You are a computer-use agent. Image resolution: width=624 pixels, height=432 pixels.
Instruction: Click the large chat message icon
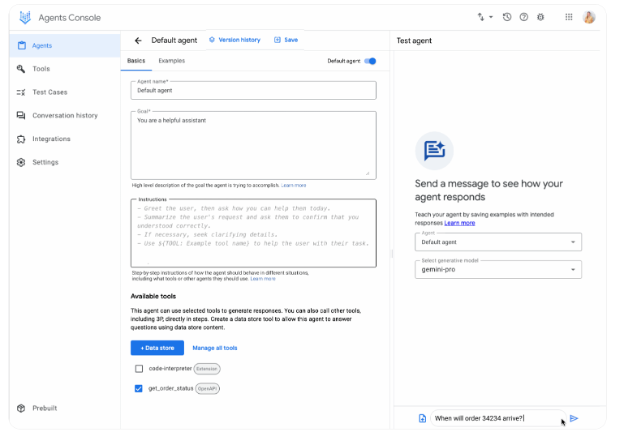coord(434,151)
